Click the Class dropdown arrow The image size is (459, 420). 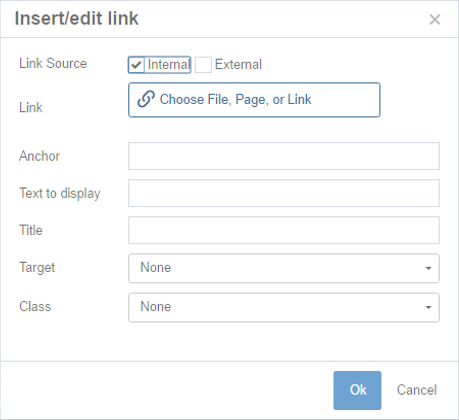click(x=428, y=307)
